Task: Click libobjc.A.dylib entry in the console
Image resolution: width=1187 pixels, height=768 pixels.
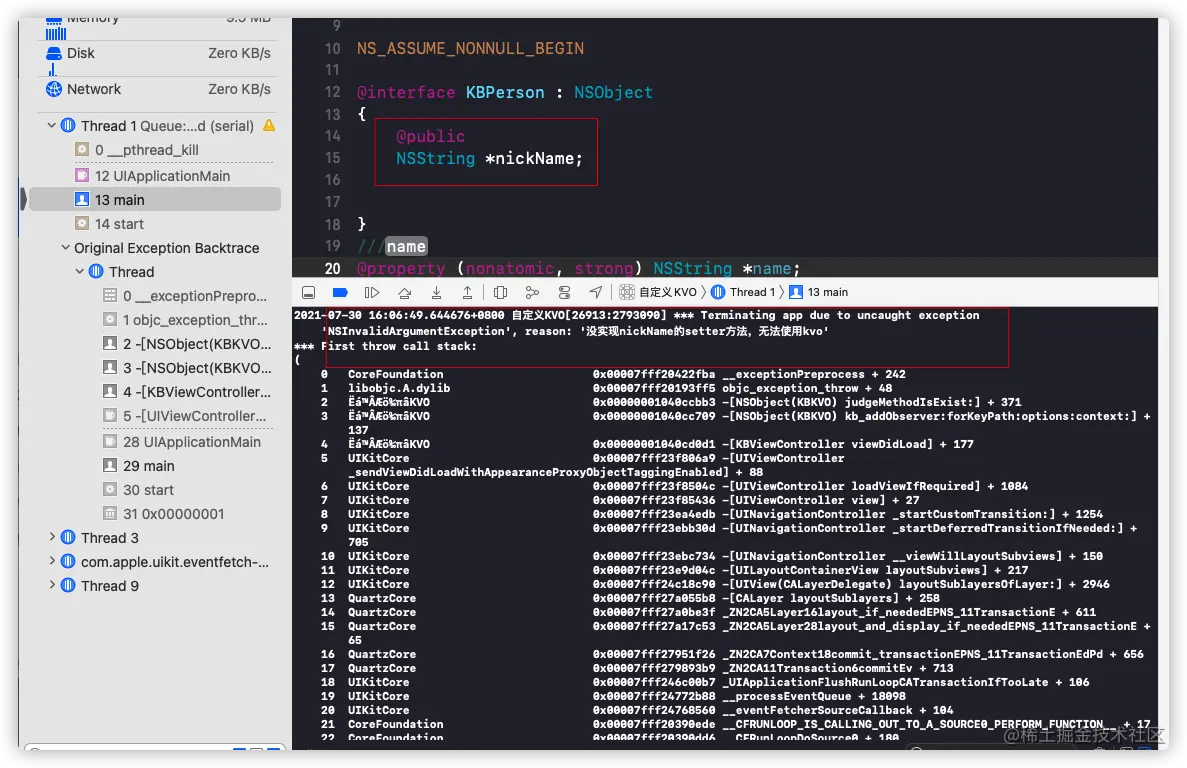Action: [x=399, y=388]
